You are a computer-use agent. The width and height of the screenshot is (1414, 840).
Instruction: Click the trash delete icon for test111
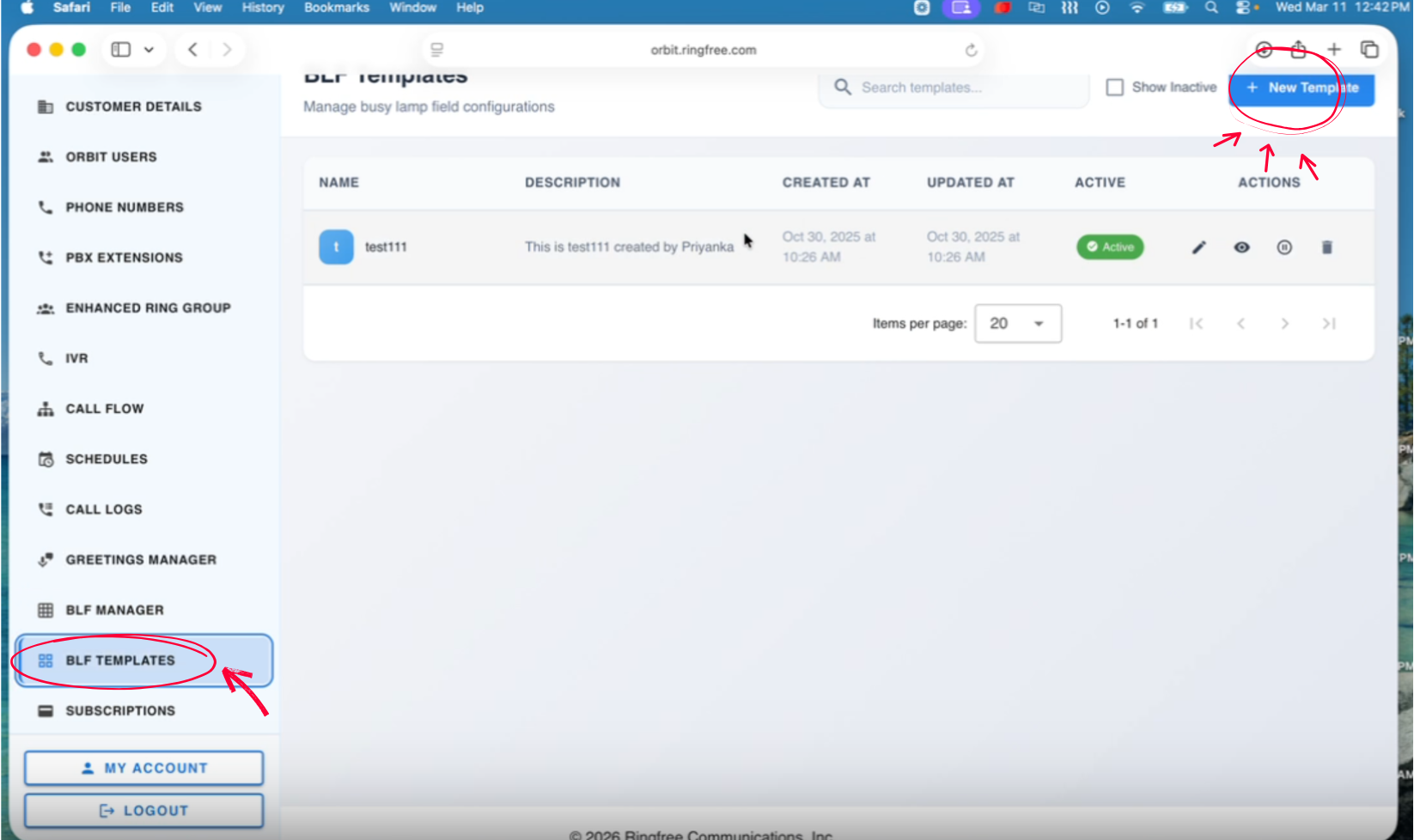(1326, 247)
